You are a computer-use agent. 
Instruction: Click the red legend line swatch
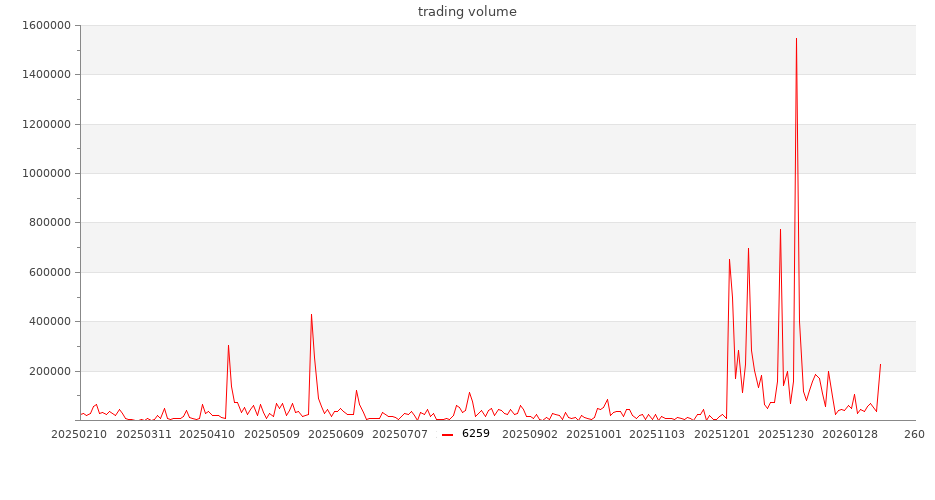(447, 434)
